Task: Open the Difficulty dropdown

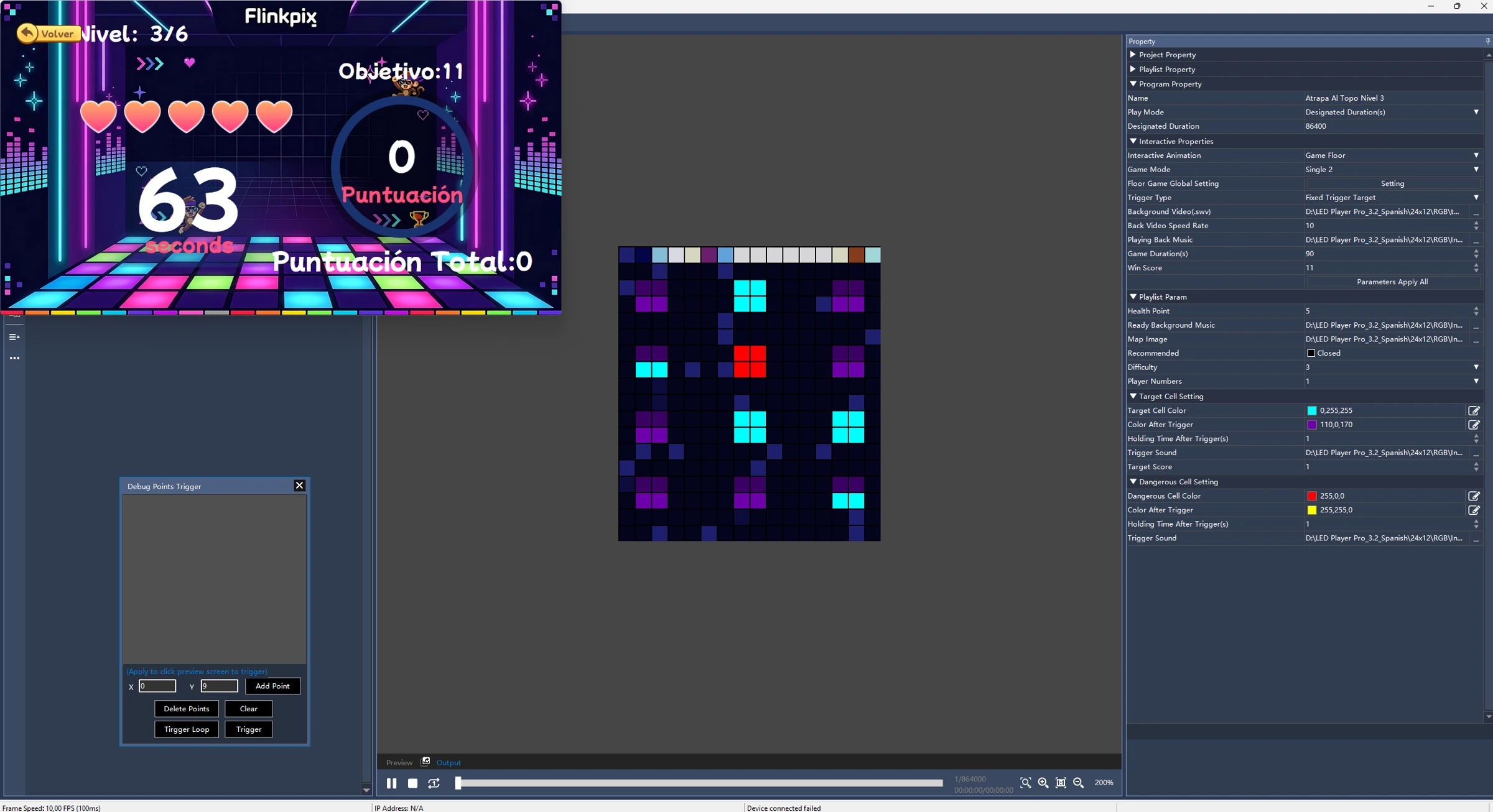Action: coord(1476,367)
